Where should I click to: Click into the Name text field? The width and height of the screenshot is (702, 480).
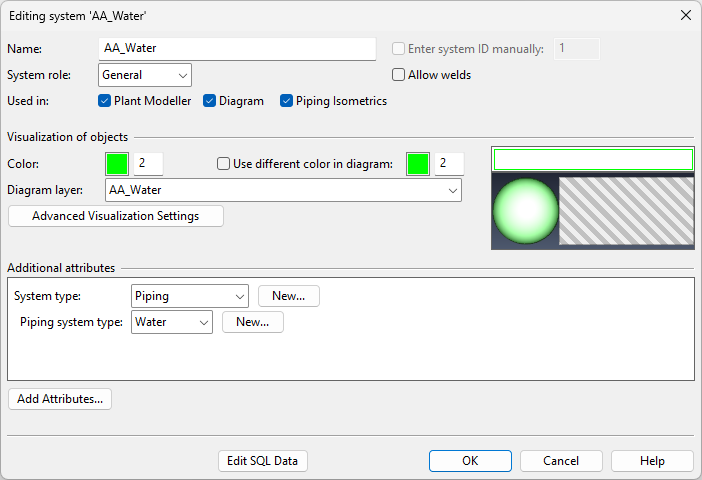(238, 48)
